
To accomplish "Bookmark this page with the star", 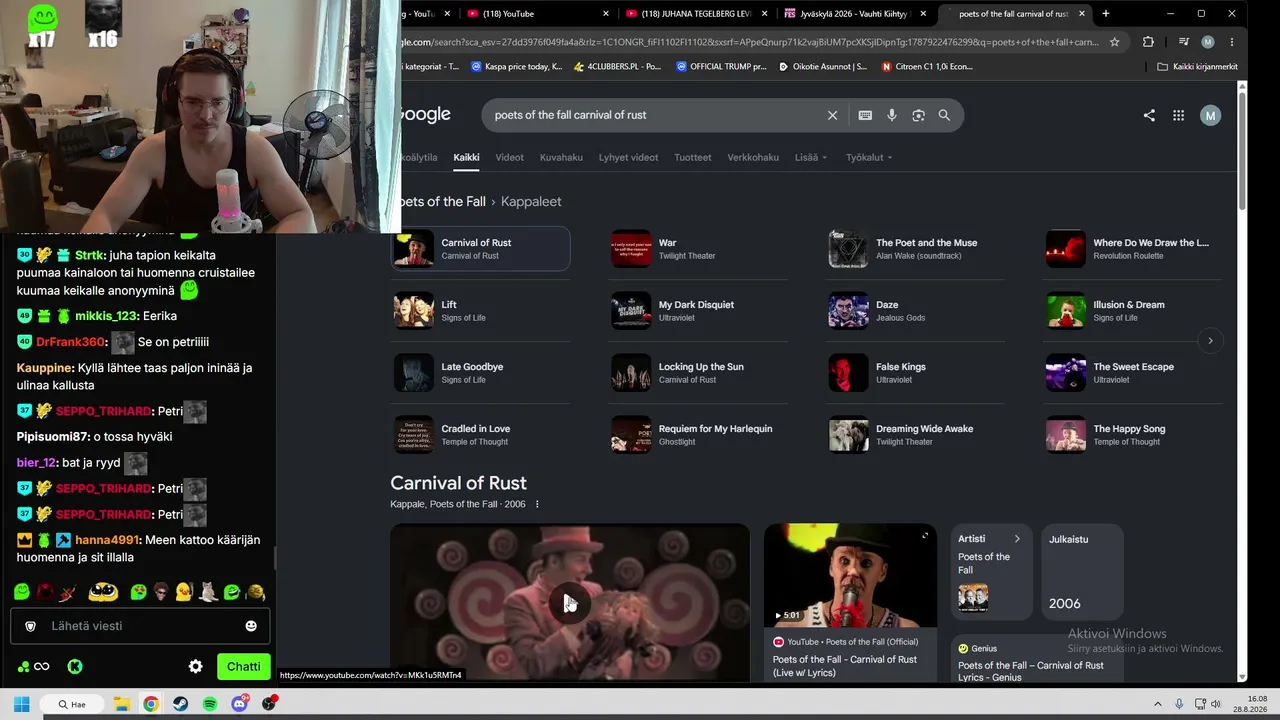I will (x=1114, y=42).
